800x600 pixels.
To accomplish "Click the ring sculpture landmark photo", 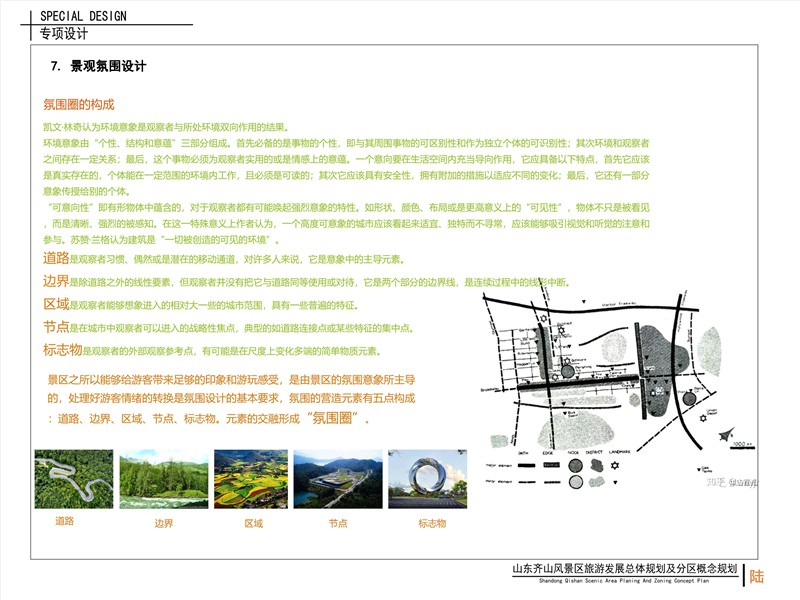I will point(428,479).
